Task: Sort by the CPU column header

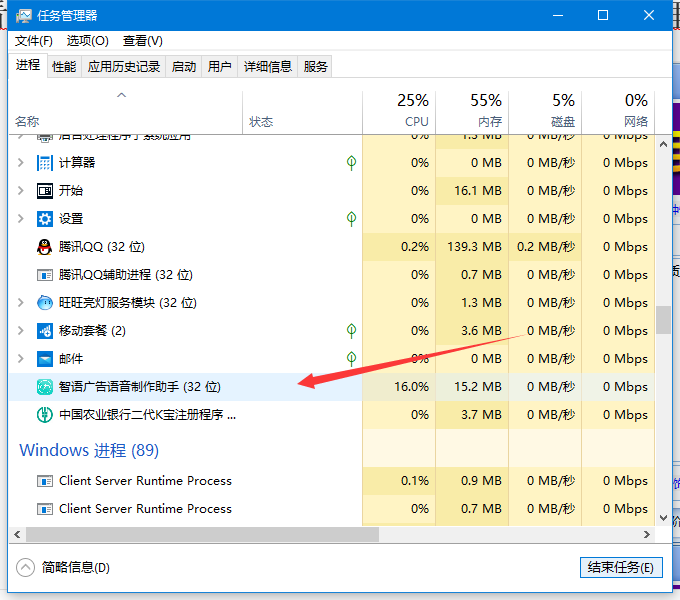Action: tap(399, 113)
